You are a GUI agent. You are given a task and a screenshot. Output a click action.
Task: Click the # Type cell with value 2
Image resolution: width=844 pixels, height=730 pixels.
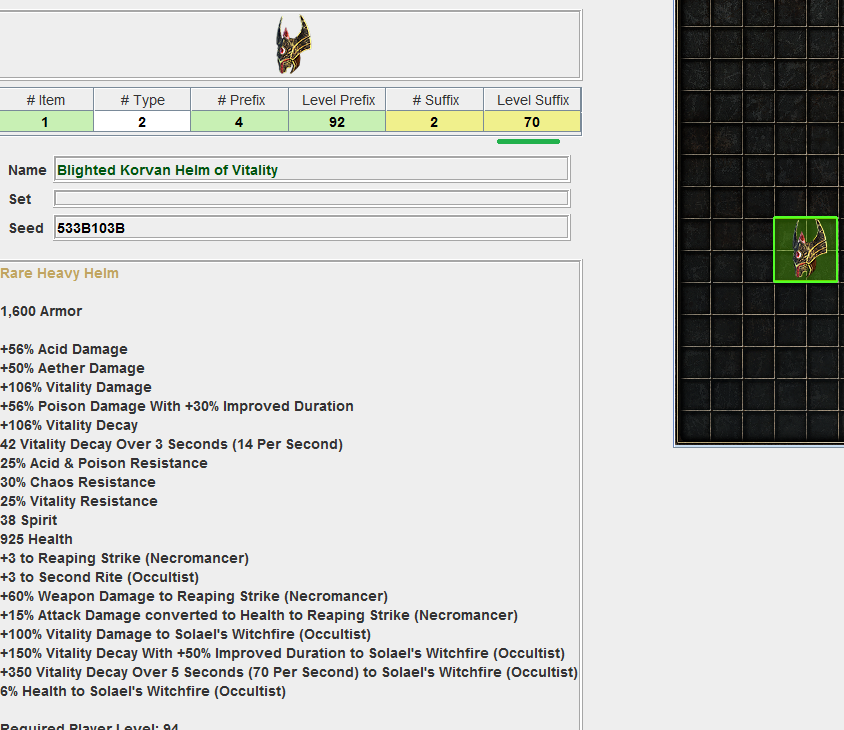click(142, 122)
